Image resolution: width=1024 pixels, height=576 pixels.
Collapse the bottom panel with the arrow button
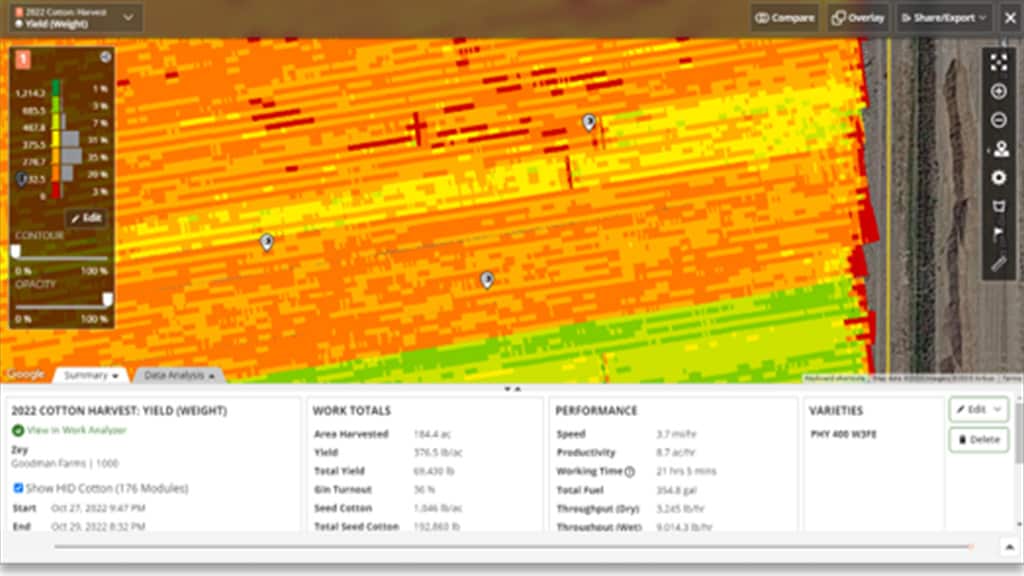point(1009,547)
